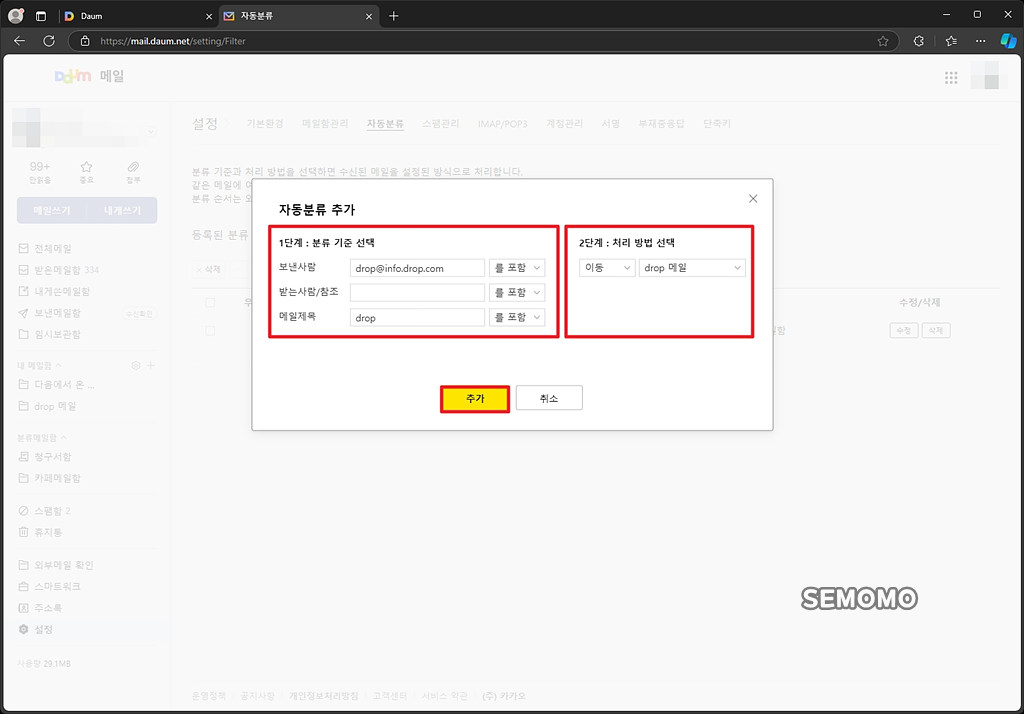1024x714 pixels.
Task: Open the 메일함관리 settings tab
Action: (325, 123)
